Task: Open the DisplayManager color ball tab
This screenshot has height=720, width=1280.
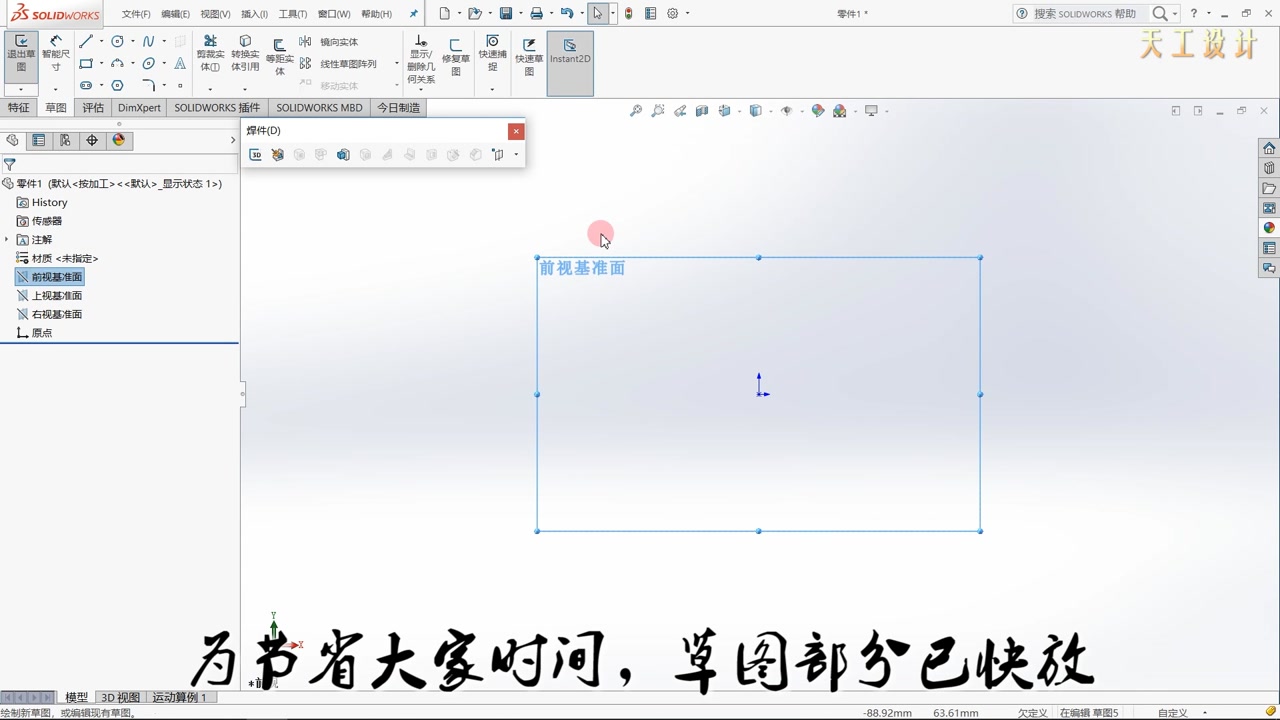Action: click(119, 140)
